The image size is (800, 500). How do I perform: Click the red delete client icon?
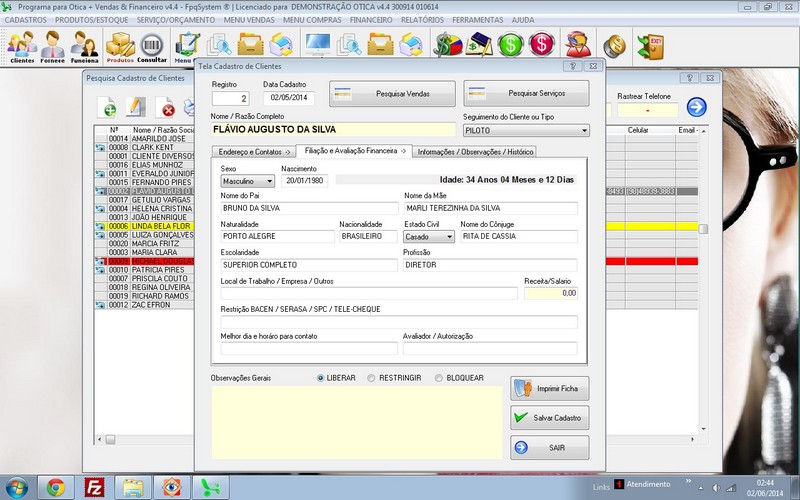[168, 109]
